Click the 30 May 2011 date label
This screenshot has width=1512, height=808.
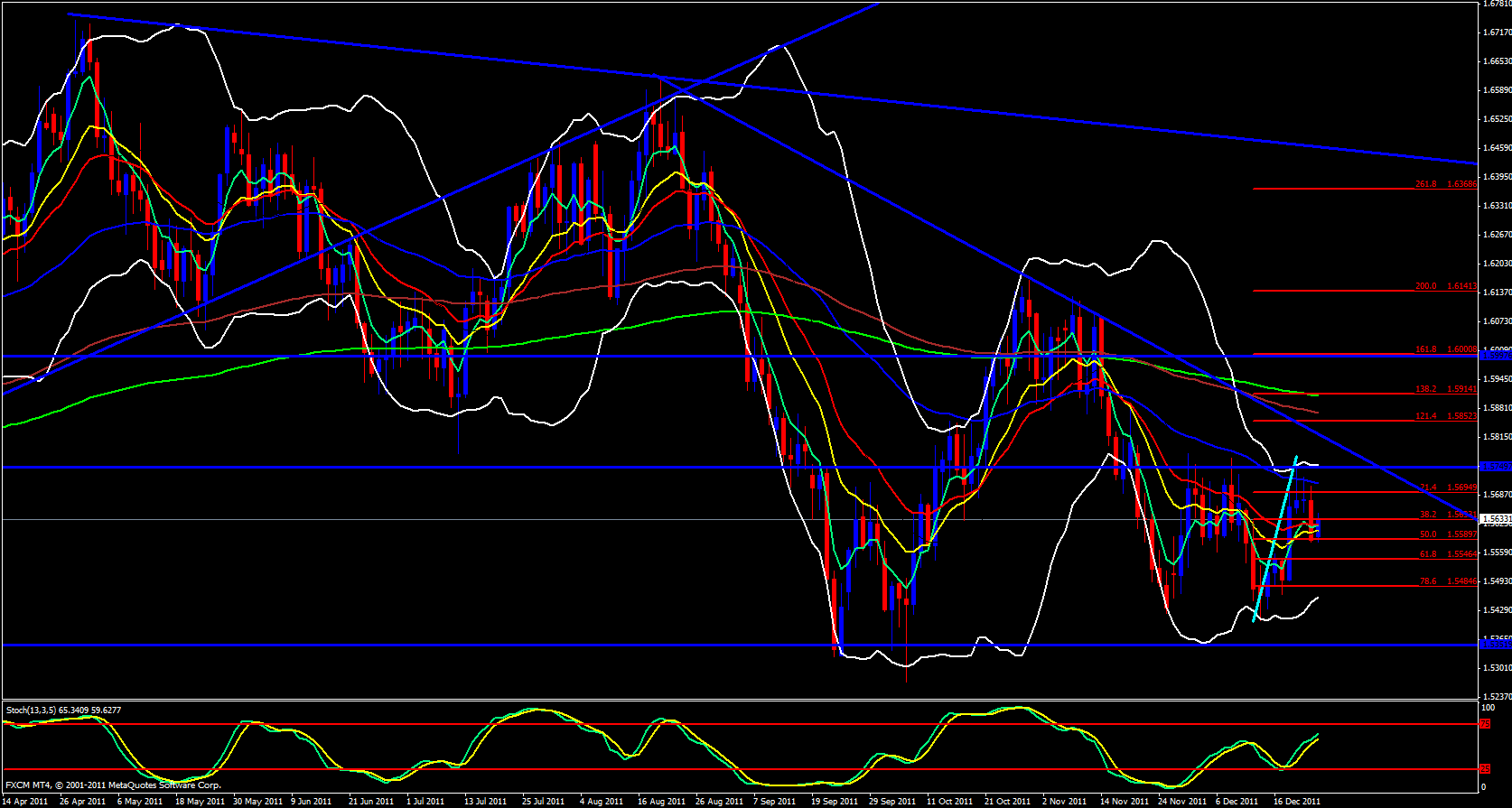(x=257, y=801)
